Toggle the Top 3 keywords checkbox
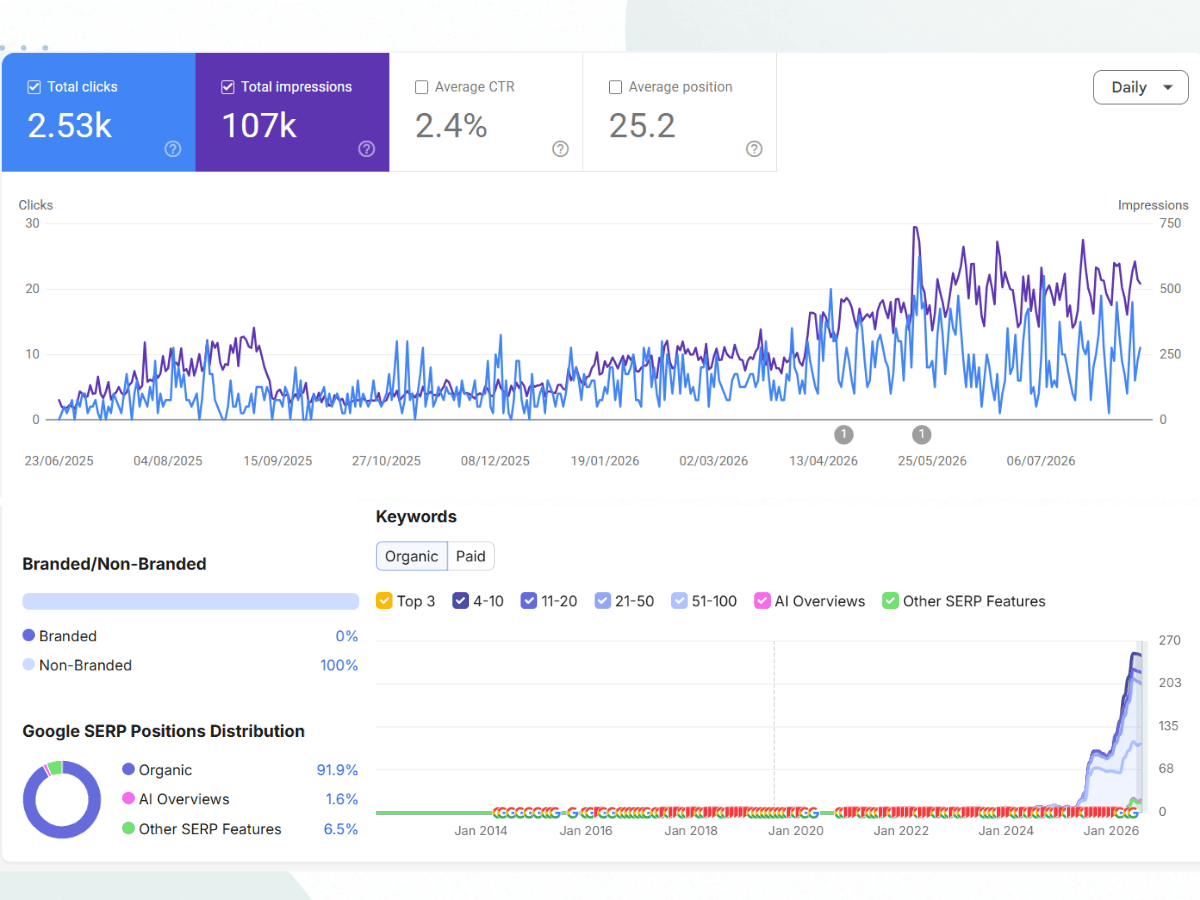The image size is (1200, 900). pyautogui.click(x=384, y=601)
